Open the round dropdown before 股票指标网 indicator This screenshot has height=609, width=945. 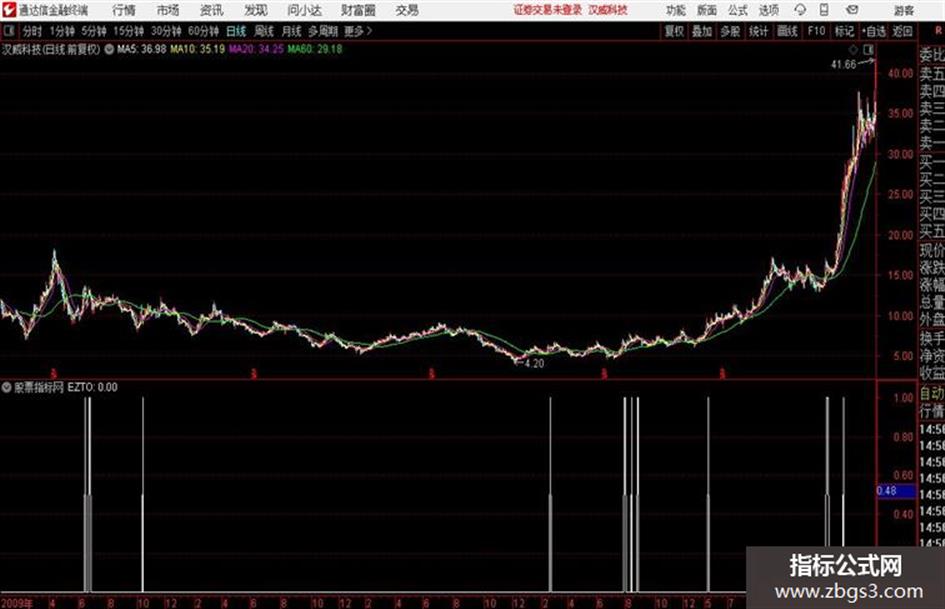tap(6, 387)
